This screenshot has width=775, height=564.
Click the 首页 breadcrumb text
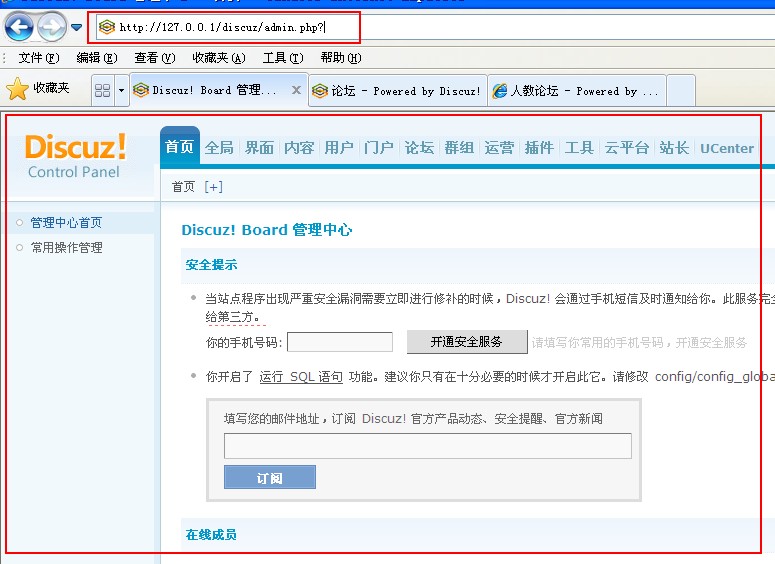pyautogui.click(x=183, y=187)
